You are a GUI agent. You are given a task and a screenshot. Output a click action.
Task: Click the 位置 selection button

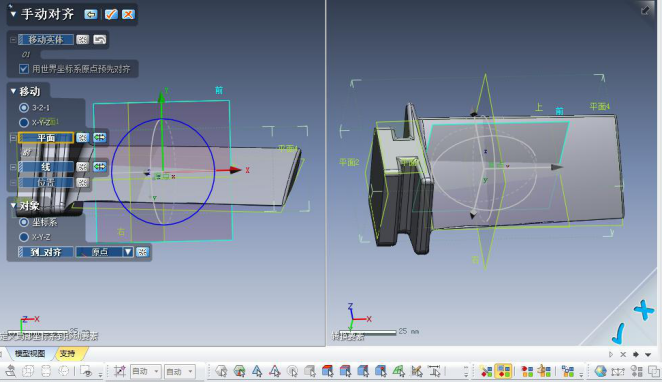46,183
